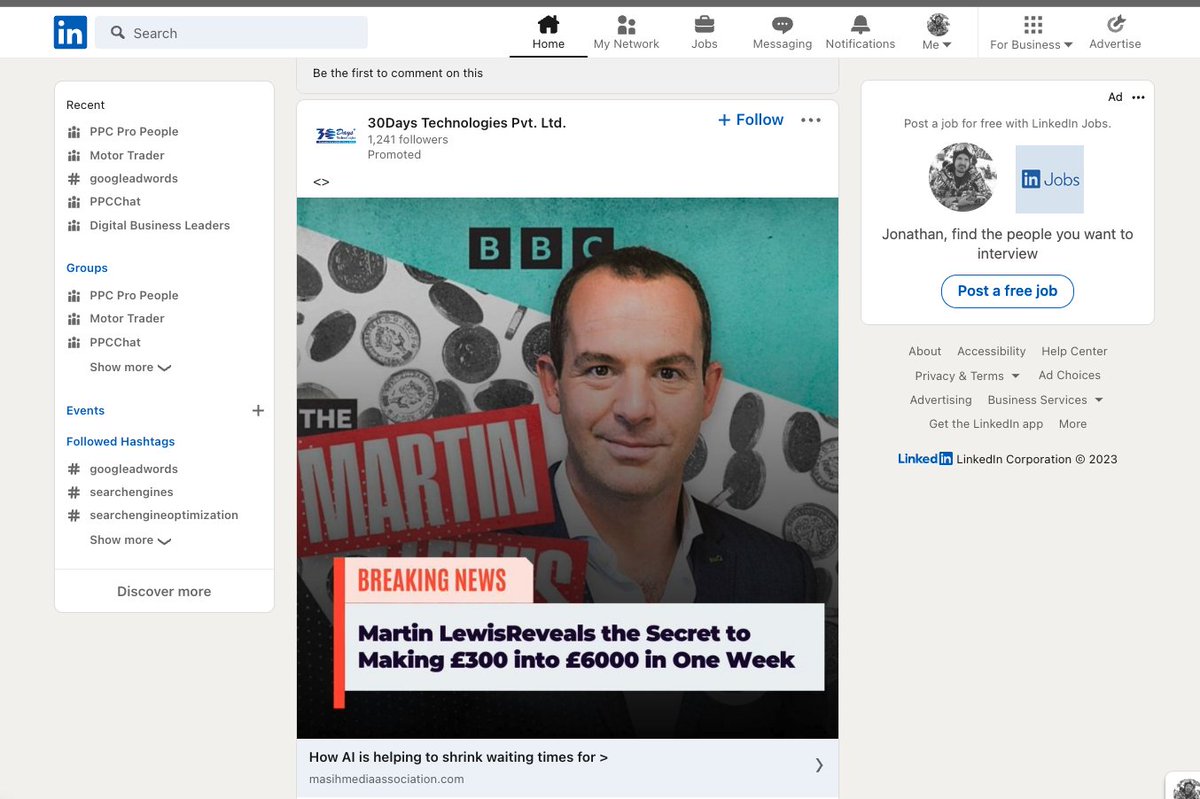Expand the For Business menu

click(x=1031, y=33)
